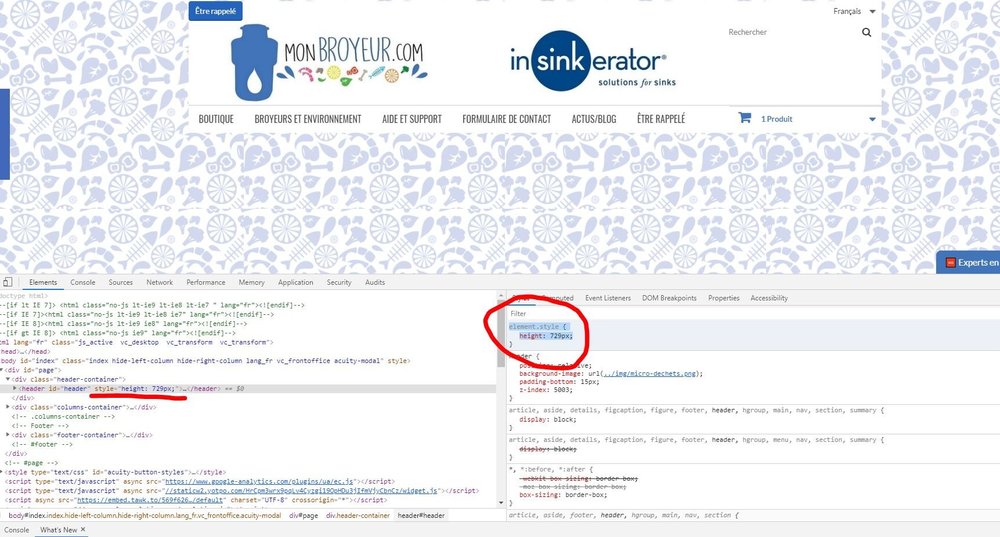This screenshot has height=537, width=1000.
Task: Open the Network tab
Action: pos(159,282)
